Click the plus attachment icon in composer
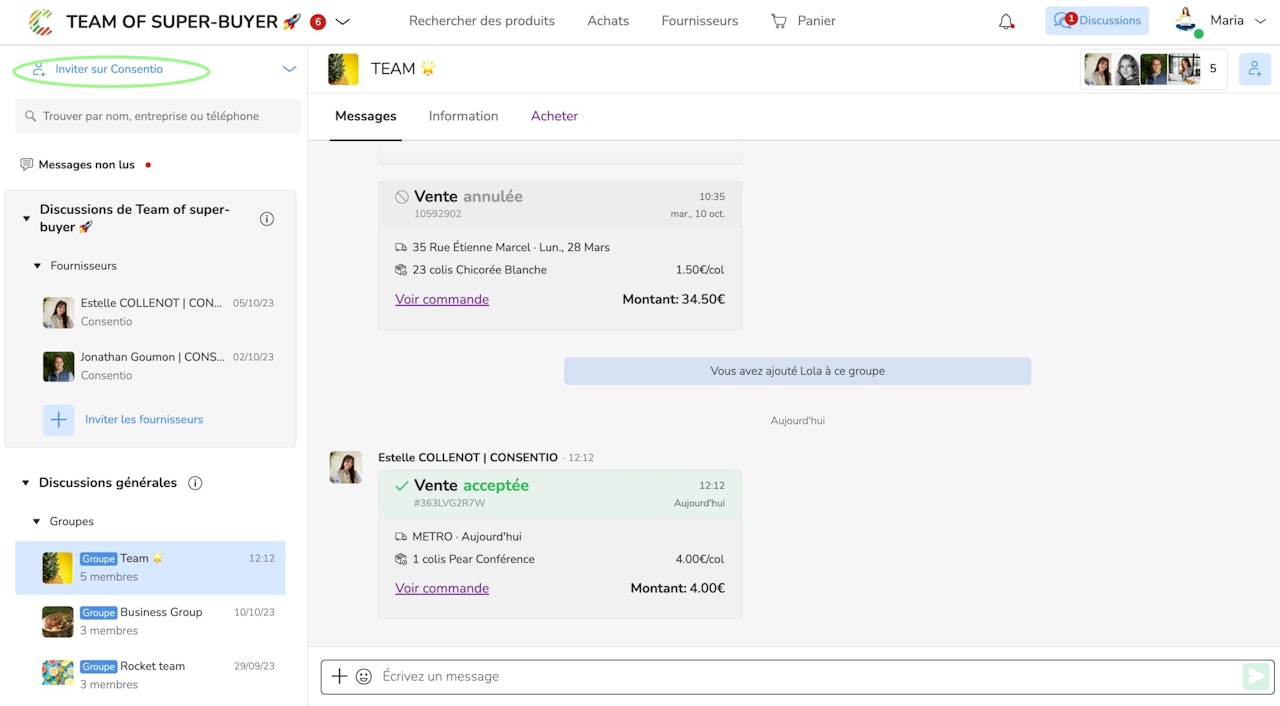This screenshot has width=1280, height=706. click(339, 677)
